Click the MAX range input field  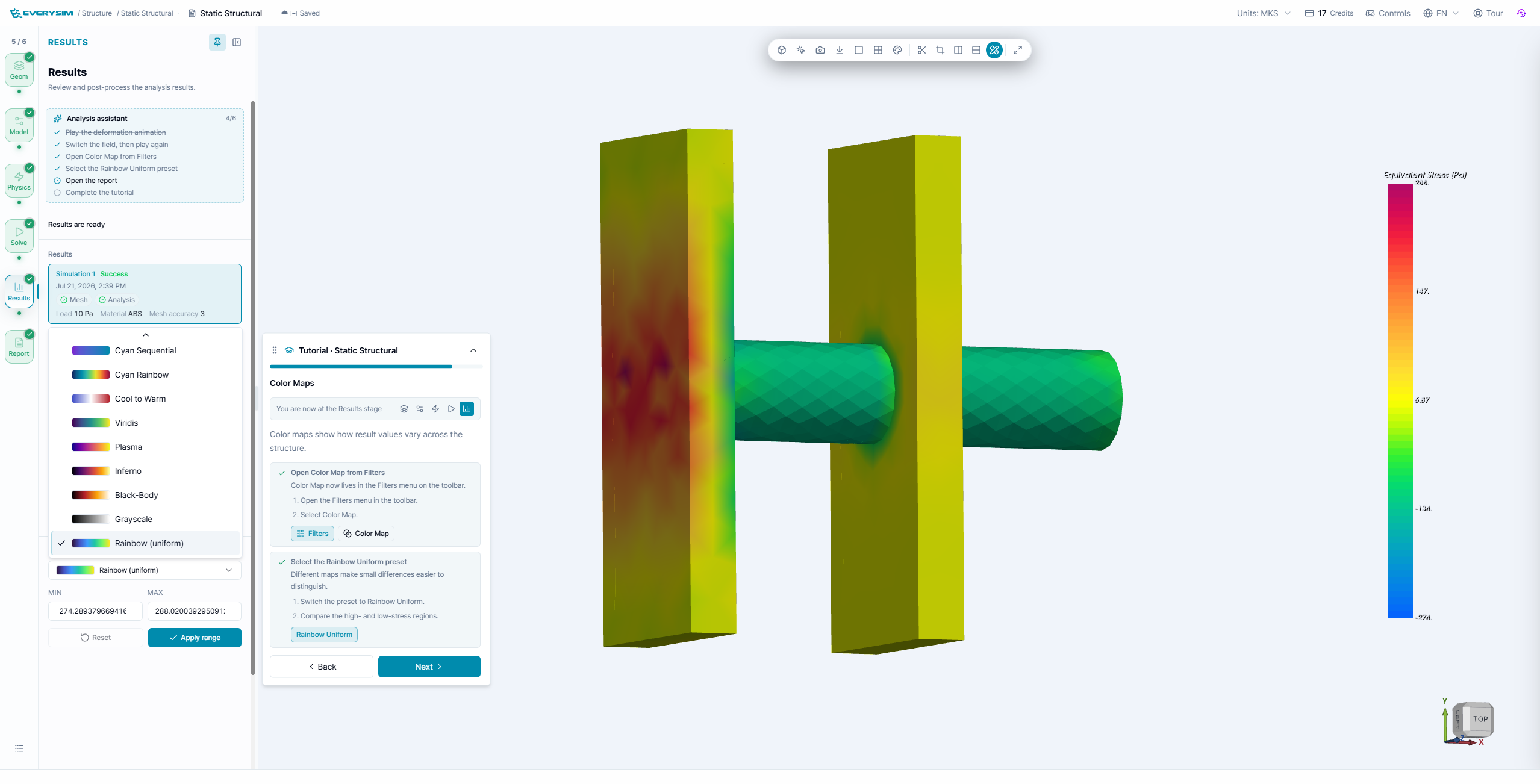tap(195, 611)
